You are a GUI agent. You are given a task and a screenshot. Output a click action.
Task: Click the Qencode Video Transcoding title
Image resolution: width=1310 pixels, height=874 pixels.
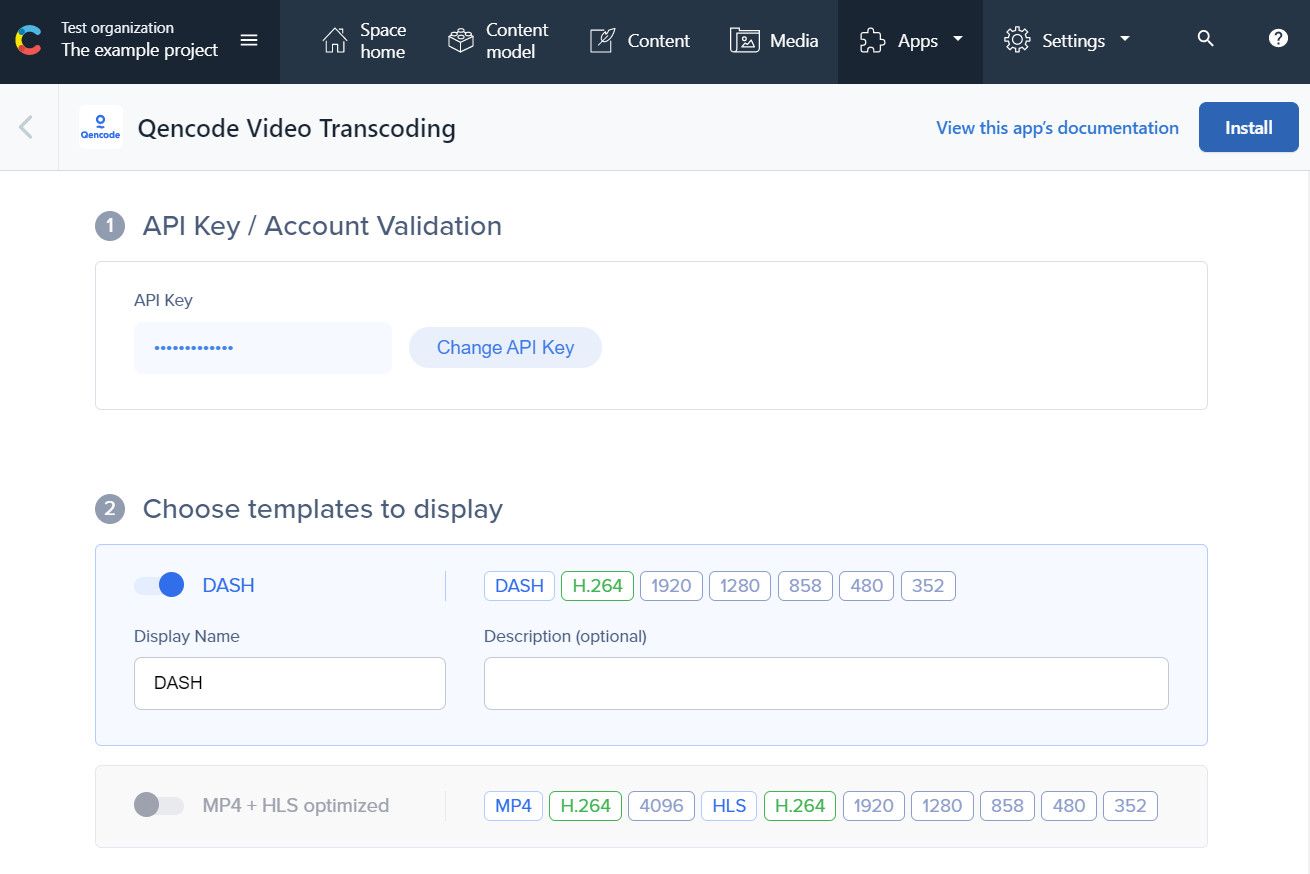point(296,128)
